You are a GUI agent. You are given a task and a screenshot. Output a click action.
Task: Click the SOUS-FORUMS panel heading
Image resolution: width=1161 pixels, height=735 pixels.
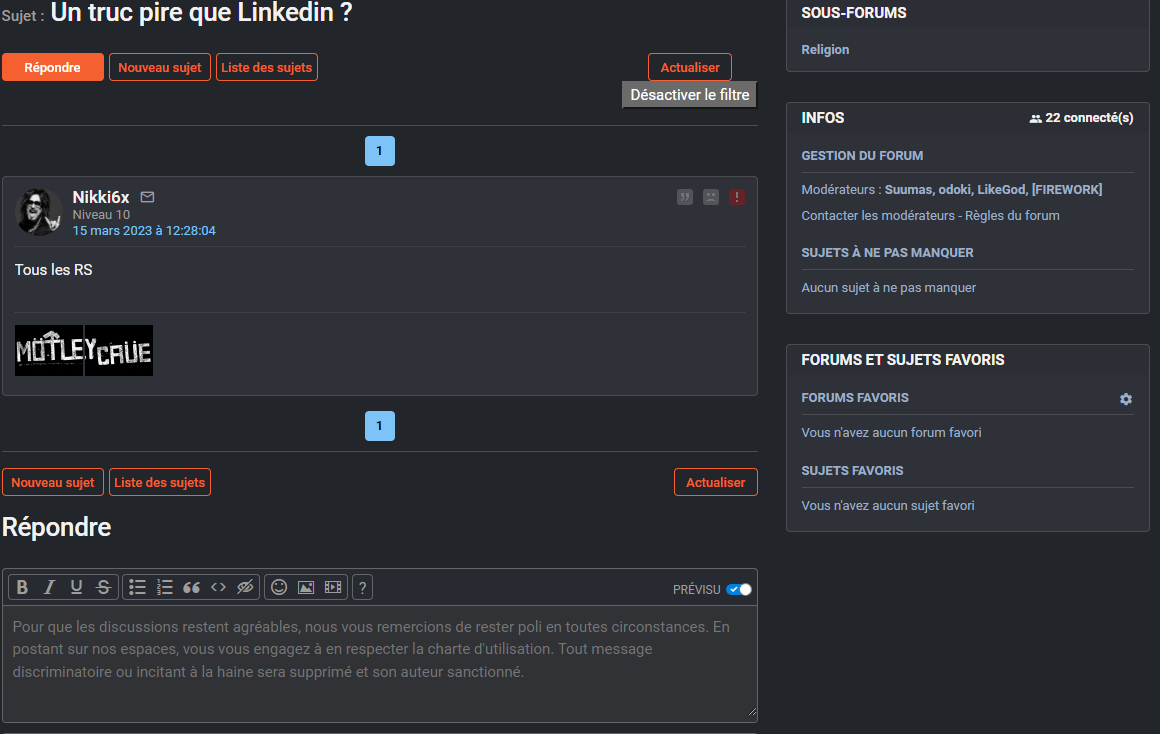854,13
